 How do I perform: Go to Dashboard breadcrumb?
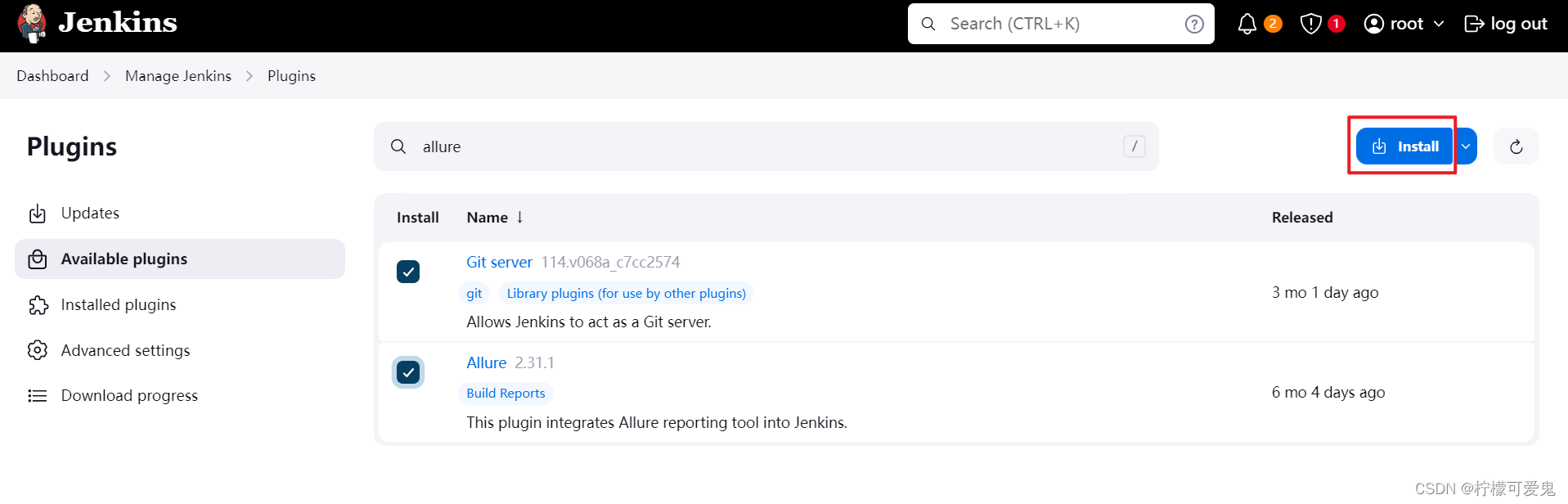[x=52, y=75]
